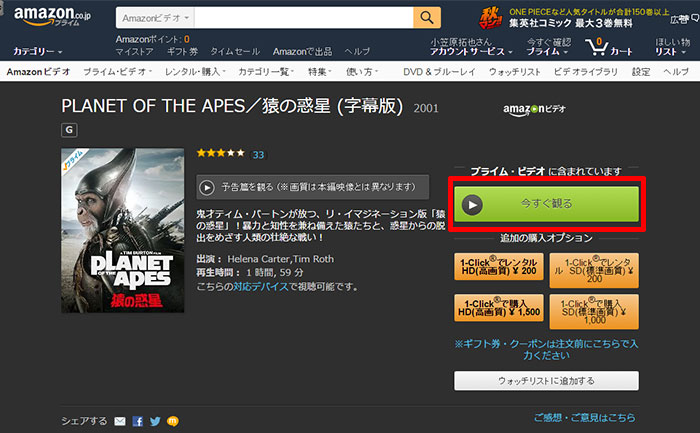Expand the カテゴリ一覧 submenu

pos(266,72)
